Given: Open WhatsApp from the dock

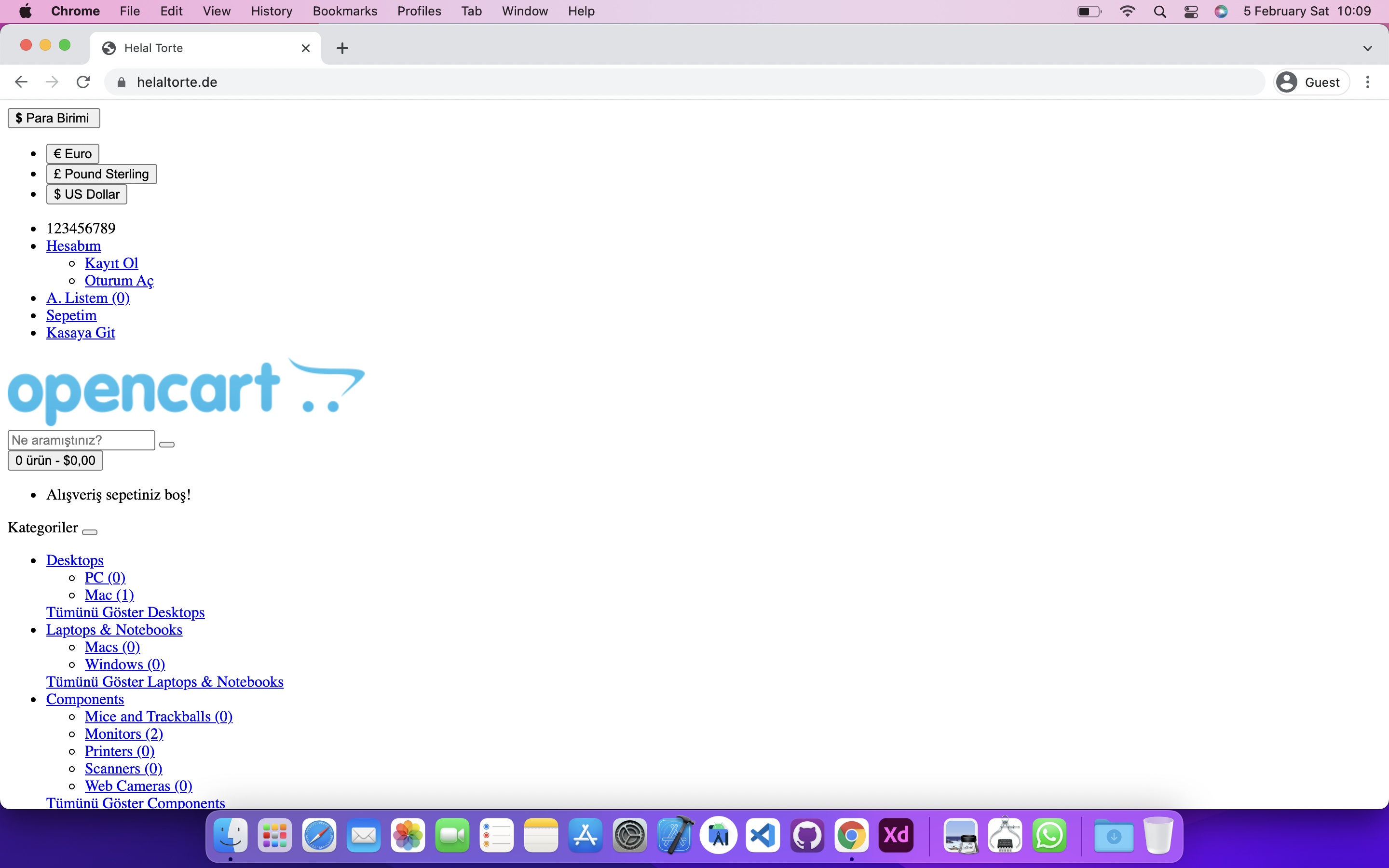Looking at the screenshot, I should (1049, 835).
